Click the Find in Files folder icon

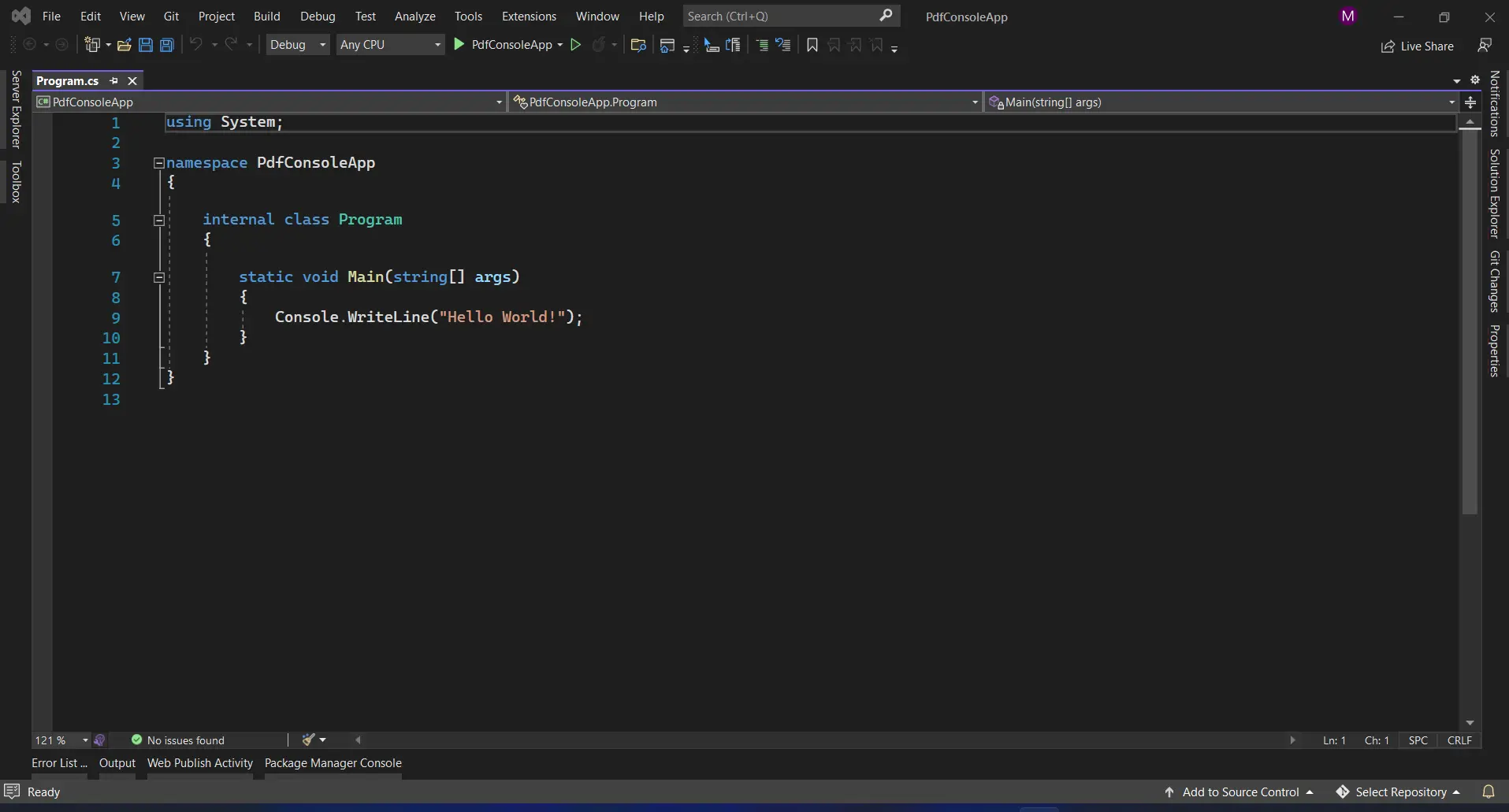pyautogui.click(x=638, y=45)
